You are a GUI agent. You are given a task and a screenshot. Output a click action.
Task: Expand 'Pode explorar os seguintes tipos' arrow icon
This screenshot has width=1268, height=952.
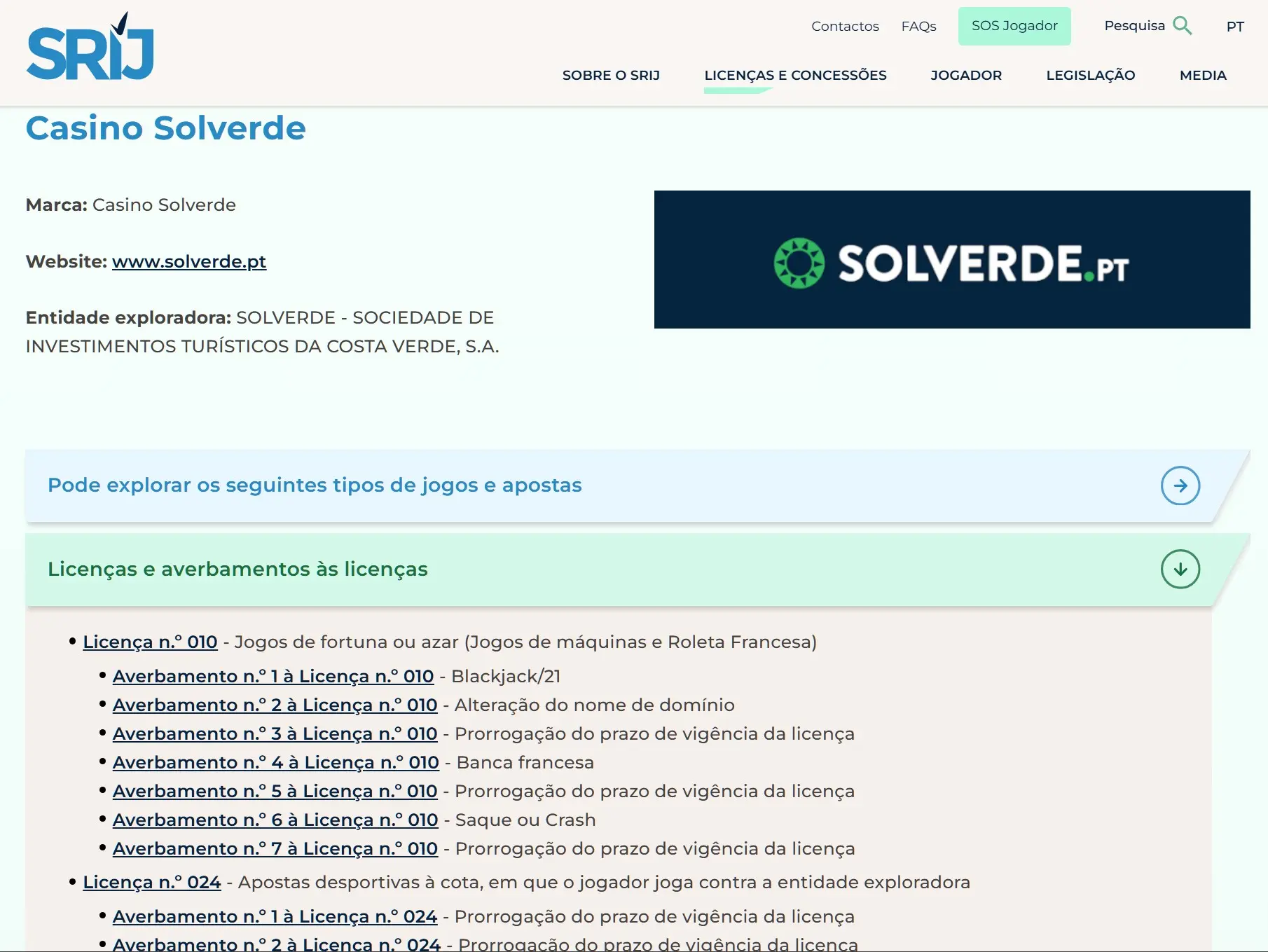tap(1180, 485)
